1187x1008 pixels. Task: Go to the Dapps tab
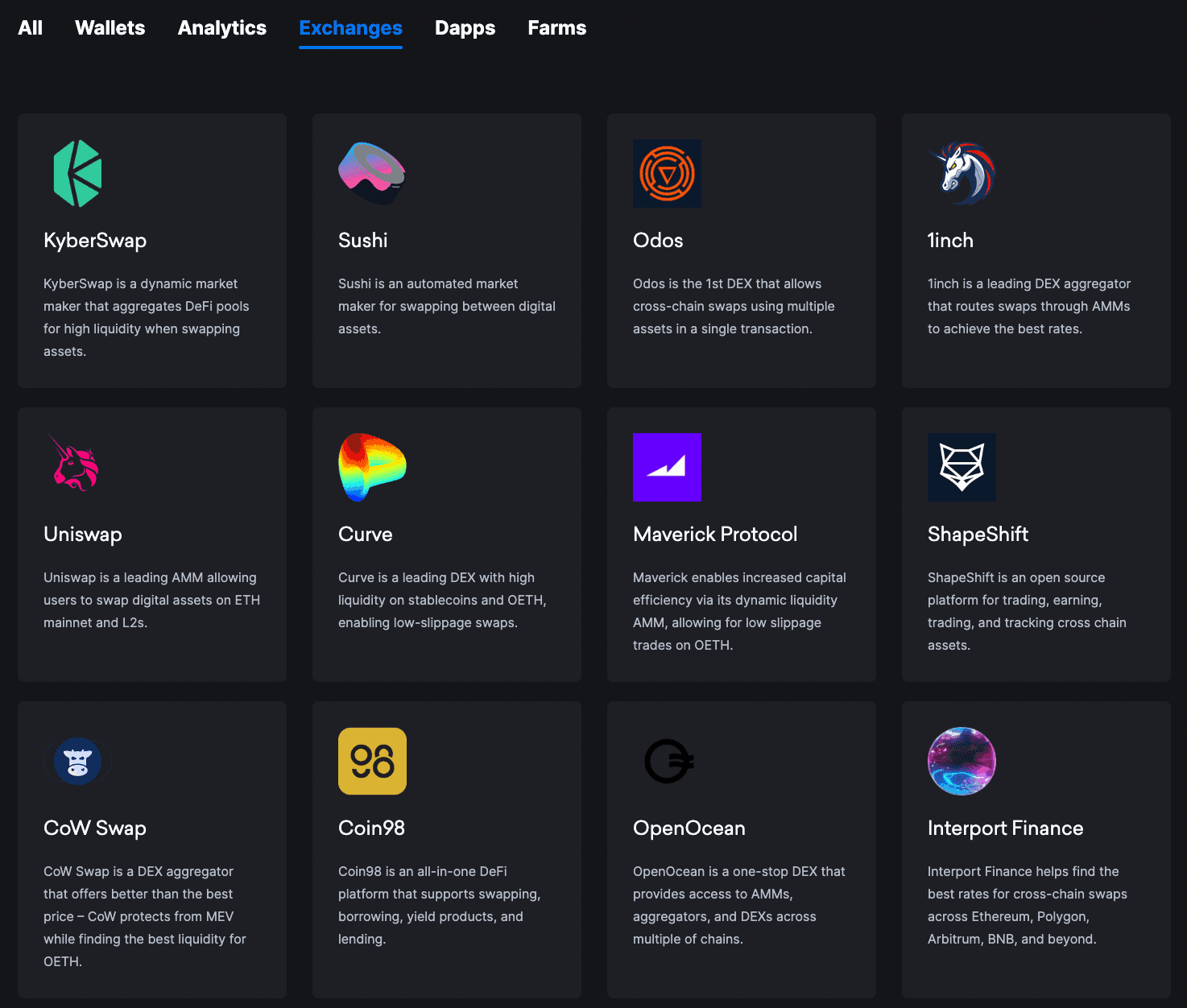pos(465,28)
